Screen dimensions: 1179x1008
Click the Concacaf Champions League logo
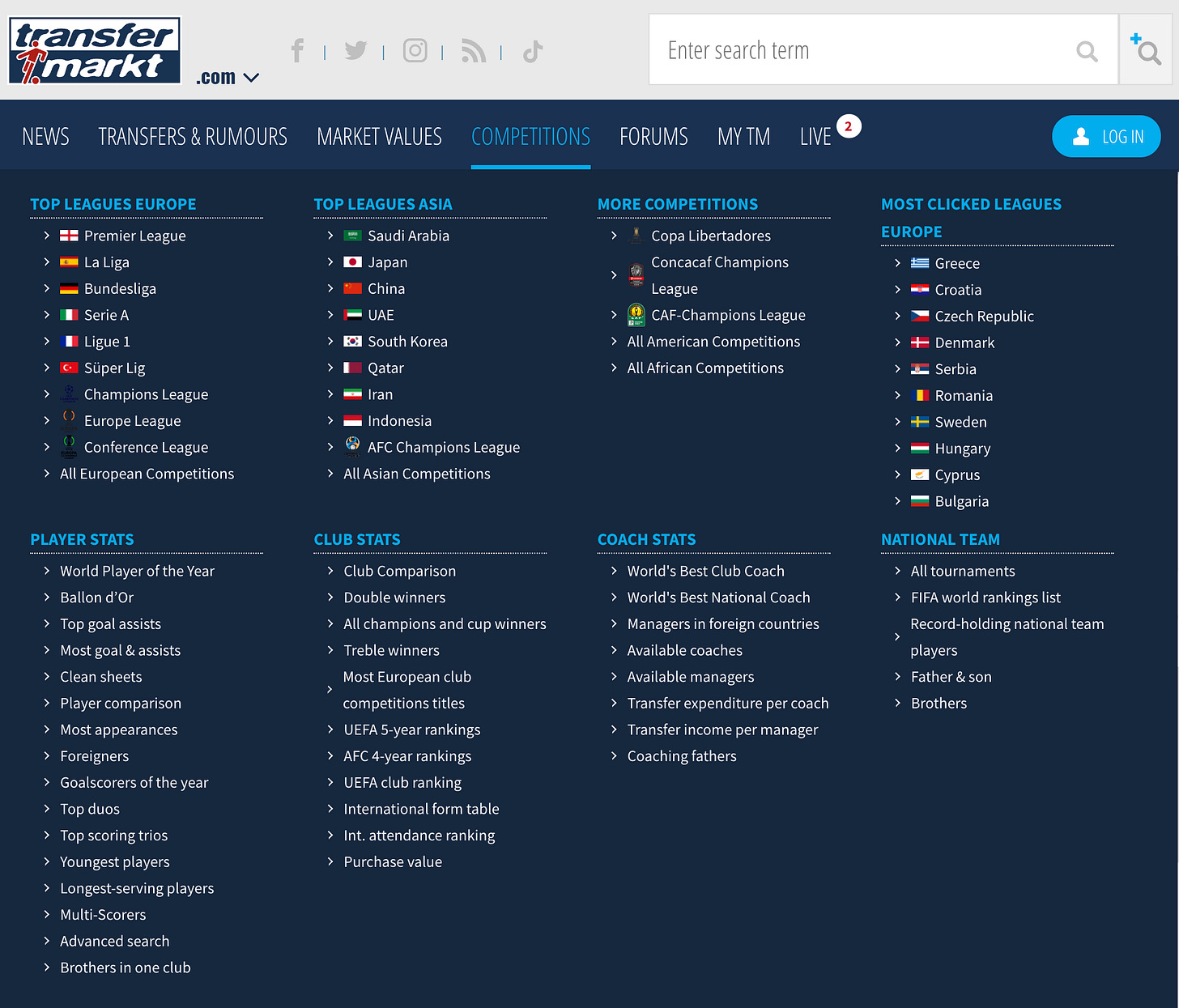[636, 276]
